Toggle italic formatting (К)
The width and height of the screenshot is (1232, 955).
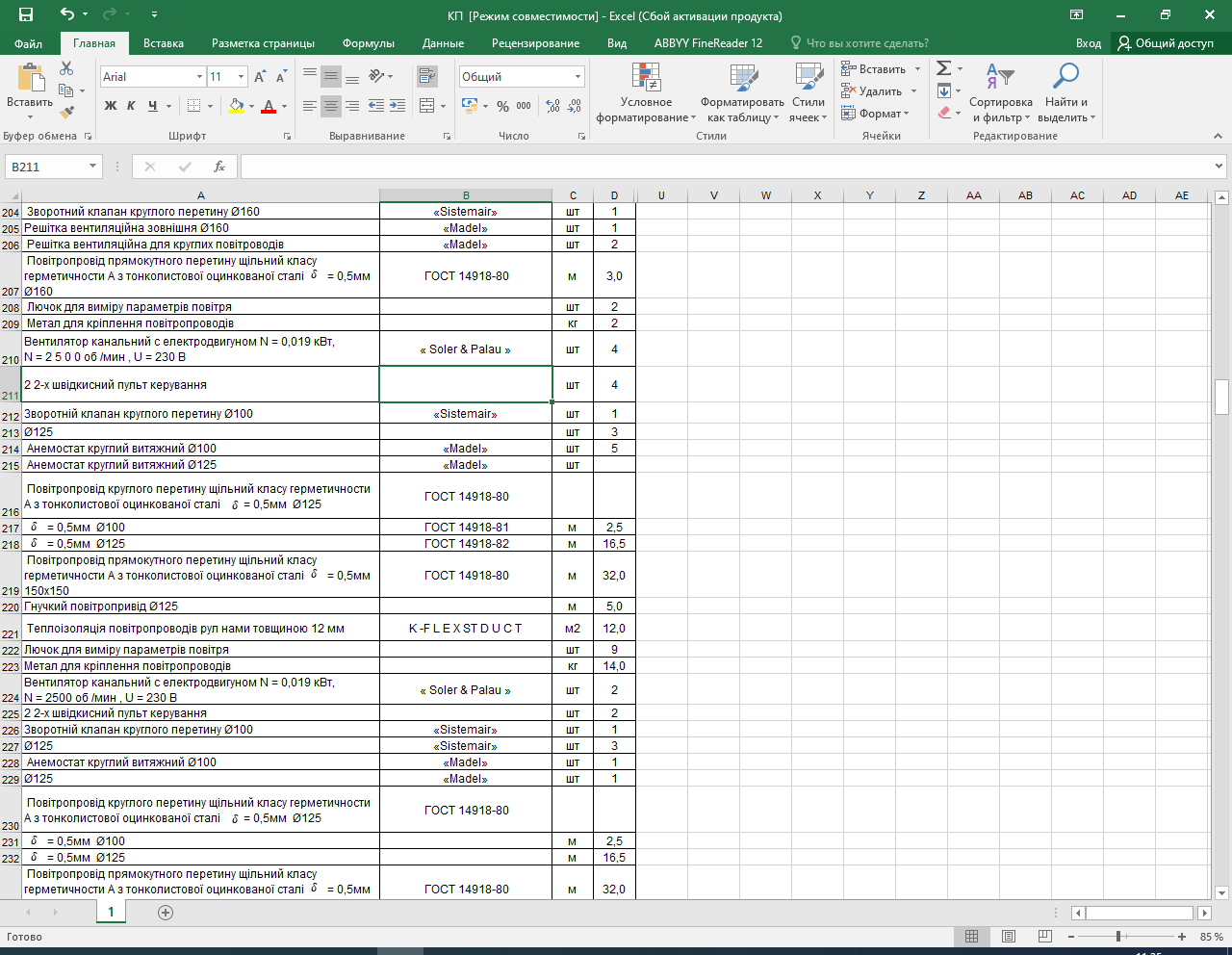click(132, 106)
